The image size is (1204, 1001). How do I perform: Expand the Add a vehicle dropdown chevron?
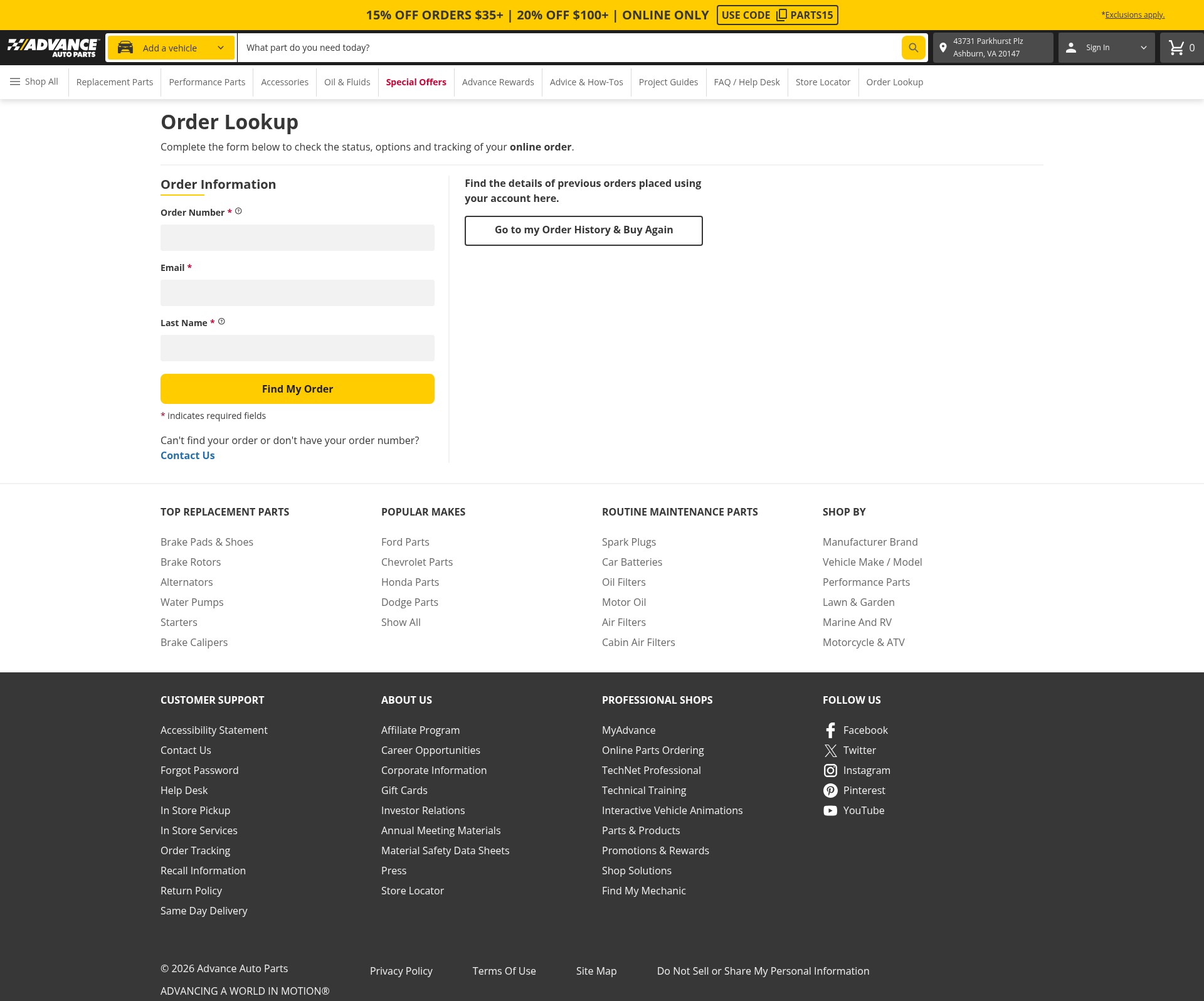pos(221,48)
